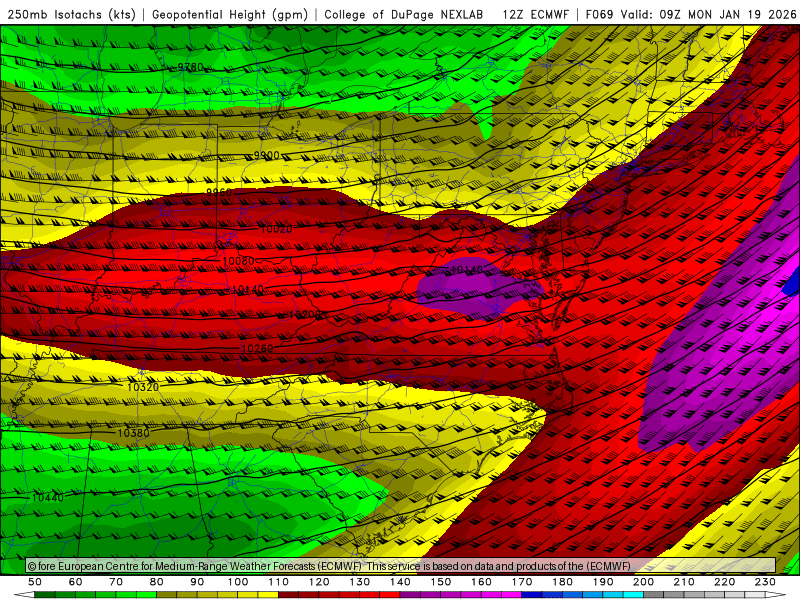Click the 190 knot legend value
This screenshot has height=600, width=800.
click(x=603, y=582)
